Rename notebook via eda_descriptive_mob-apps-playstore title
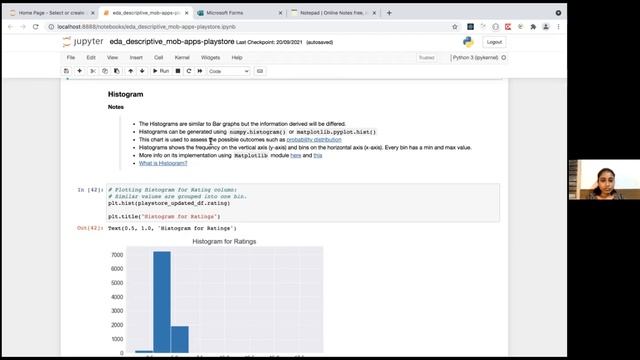 pyautogui.click(x=172, y=42)
